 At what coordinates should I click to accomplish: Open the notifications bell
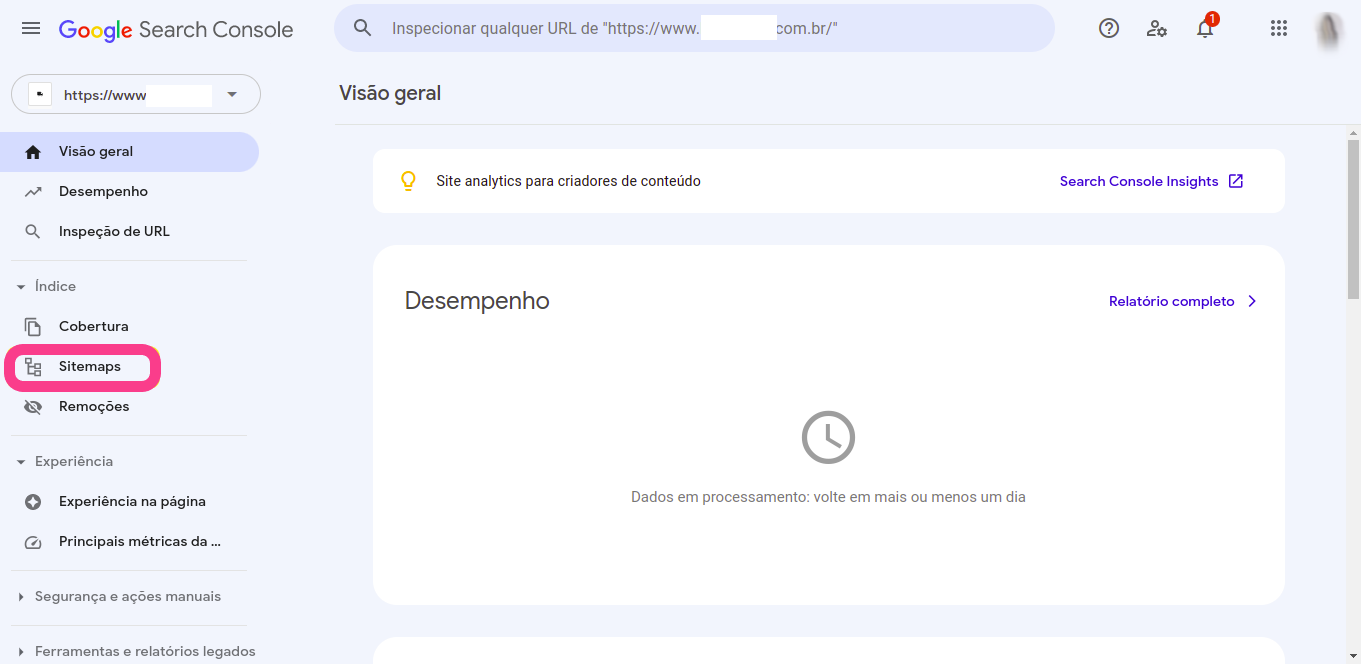1205,28
